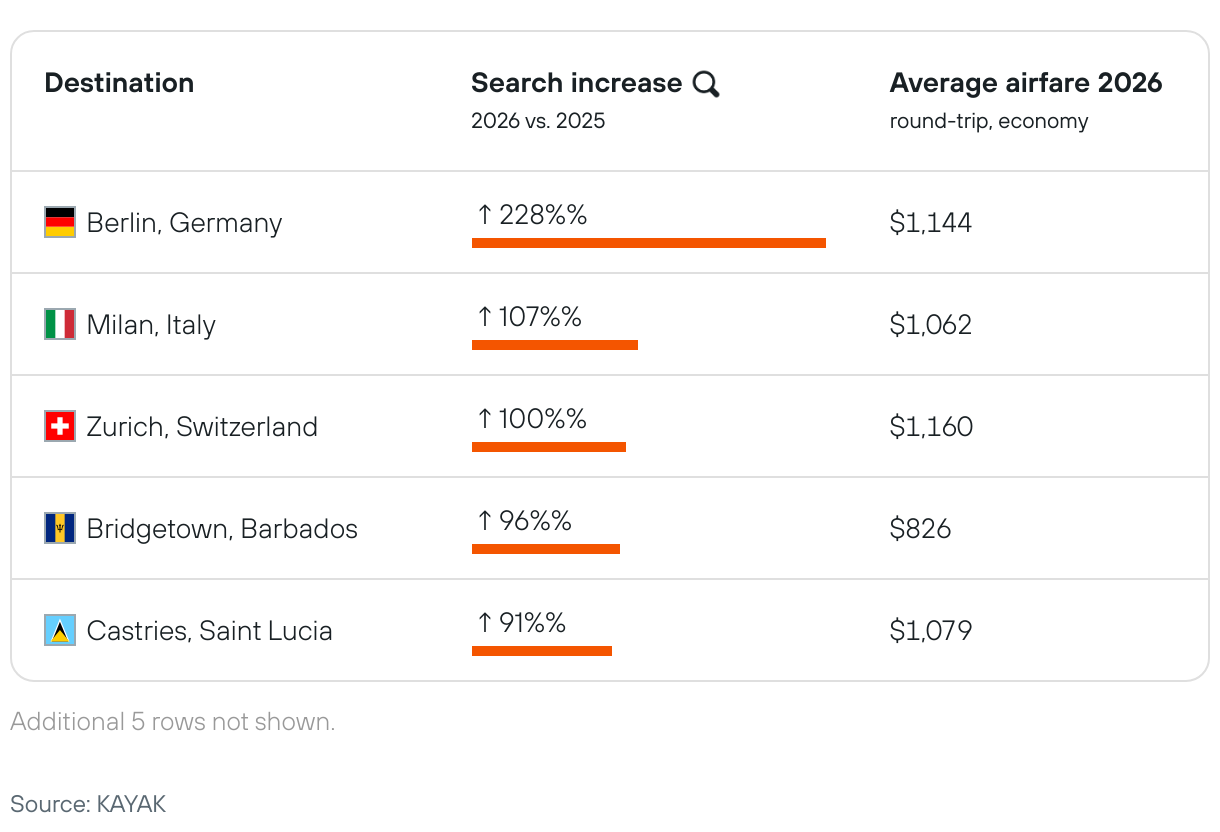Image resolution: width=1220 pixels, height=832 pixels.
Task: Click the Berlin, Germany destination
Action: click(184, 222)
